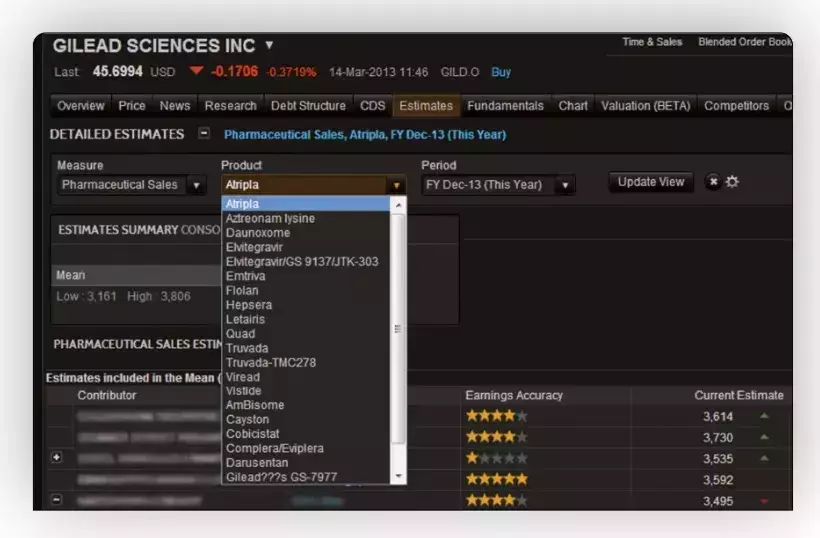Click green up arrow beside 3,614 estimate
The width and height of the screenshot is (820, 538).
(764, 416)
